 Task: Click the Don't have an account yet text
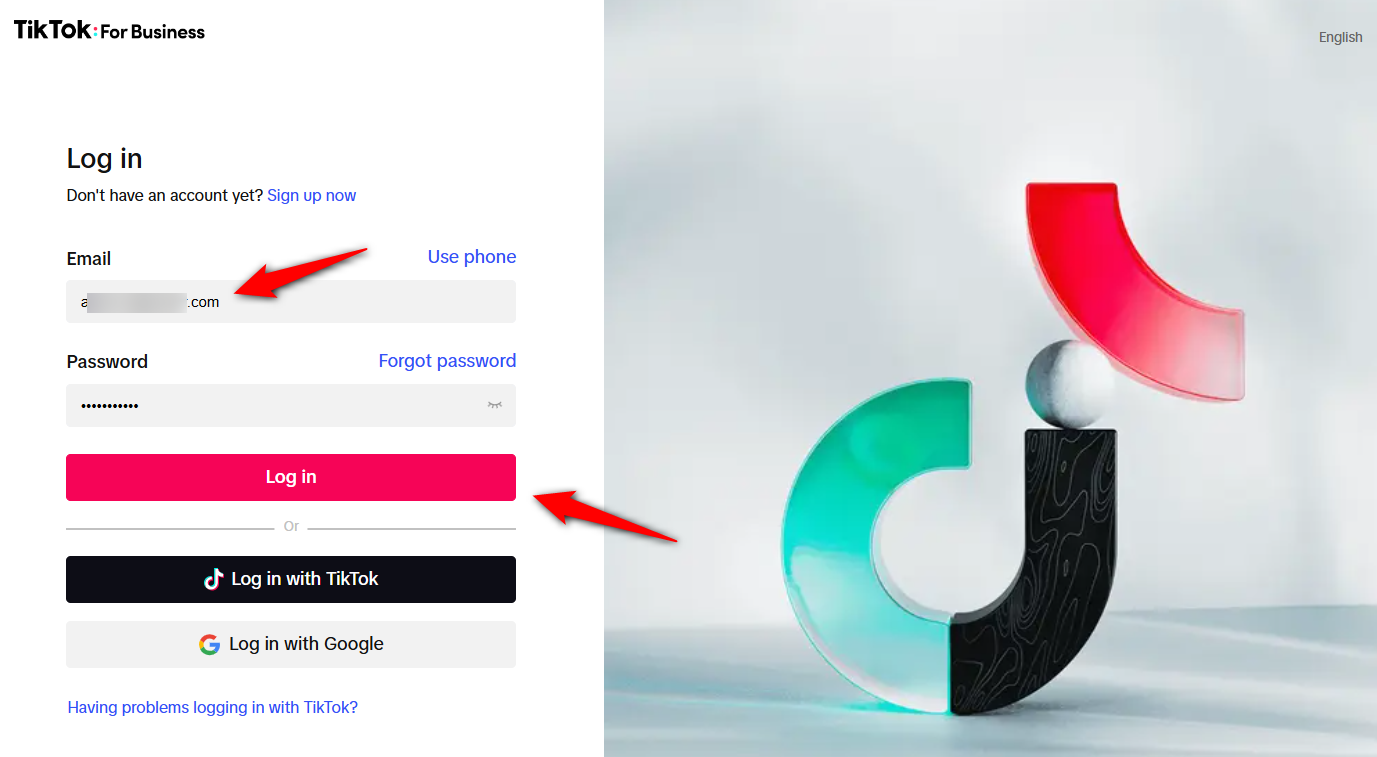point(165,195)
